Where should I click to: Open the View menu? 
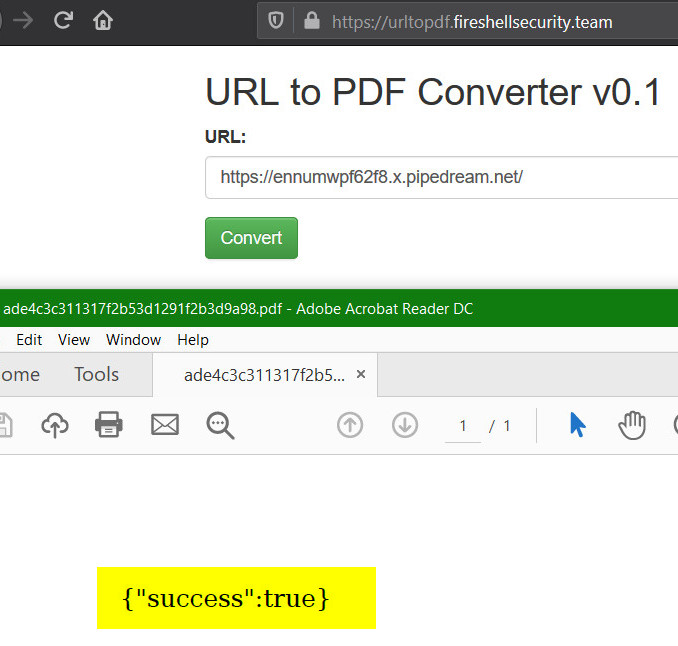[74, 340]
